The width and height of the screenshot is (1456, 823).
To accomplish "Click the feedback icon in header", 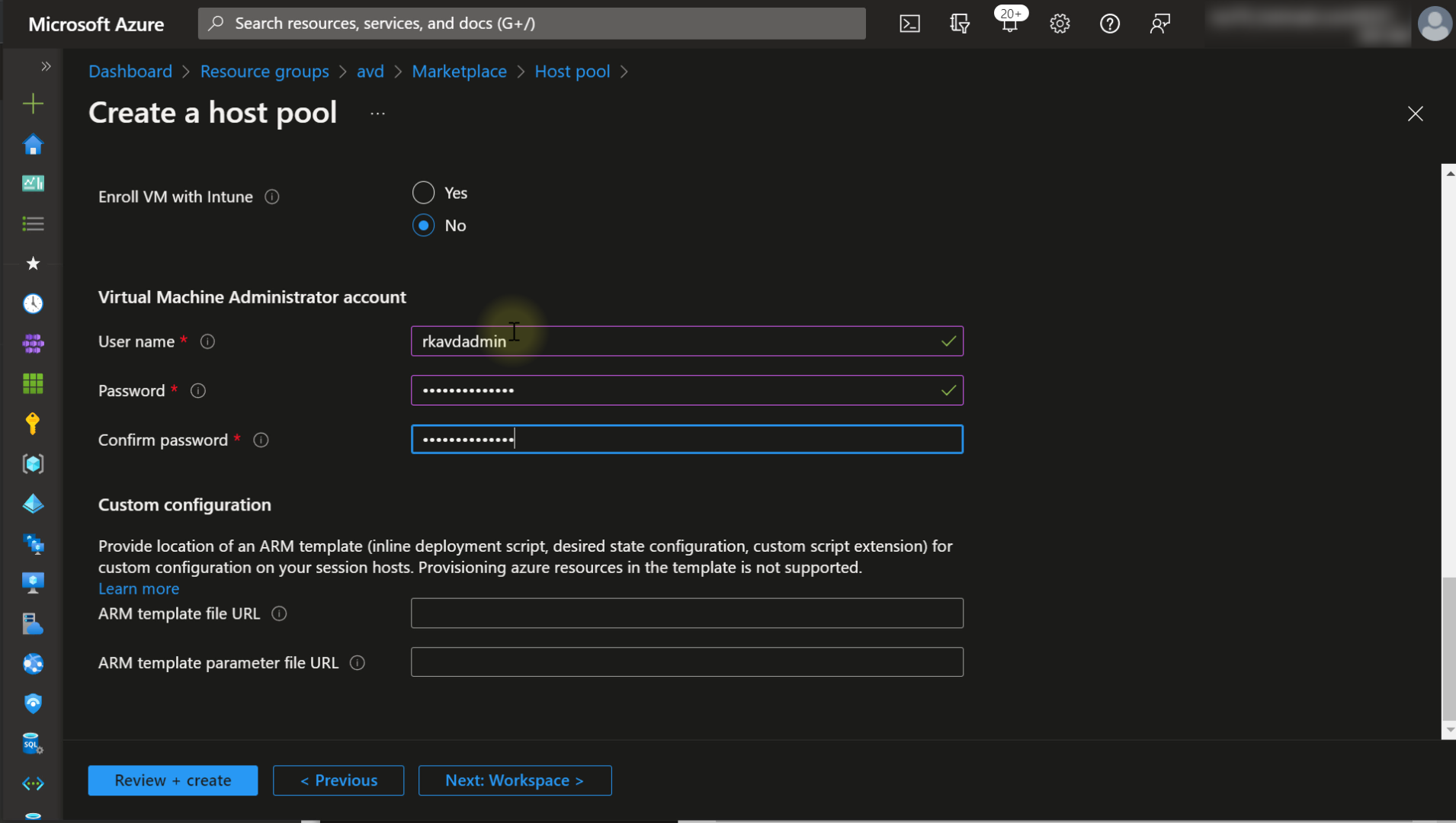I will click(x=1159, y=24).
